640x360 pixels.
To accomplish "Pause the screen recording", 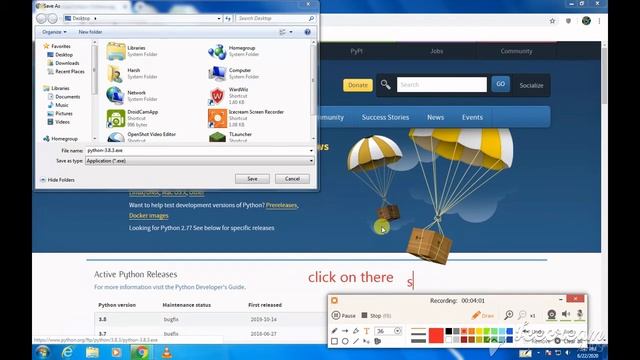I will tap(343, 316).
